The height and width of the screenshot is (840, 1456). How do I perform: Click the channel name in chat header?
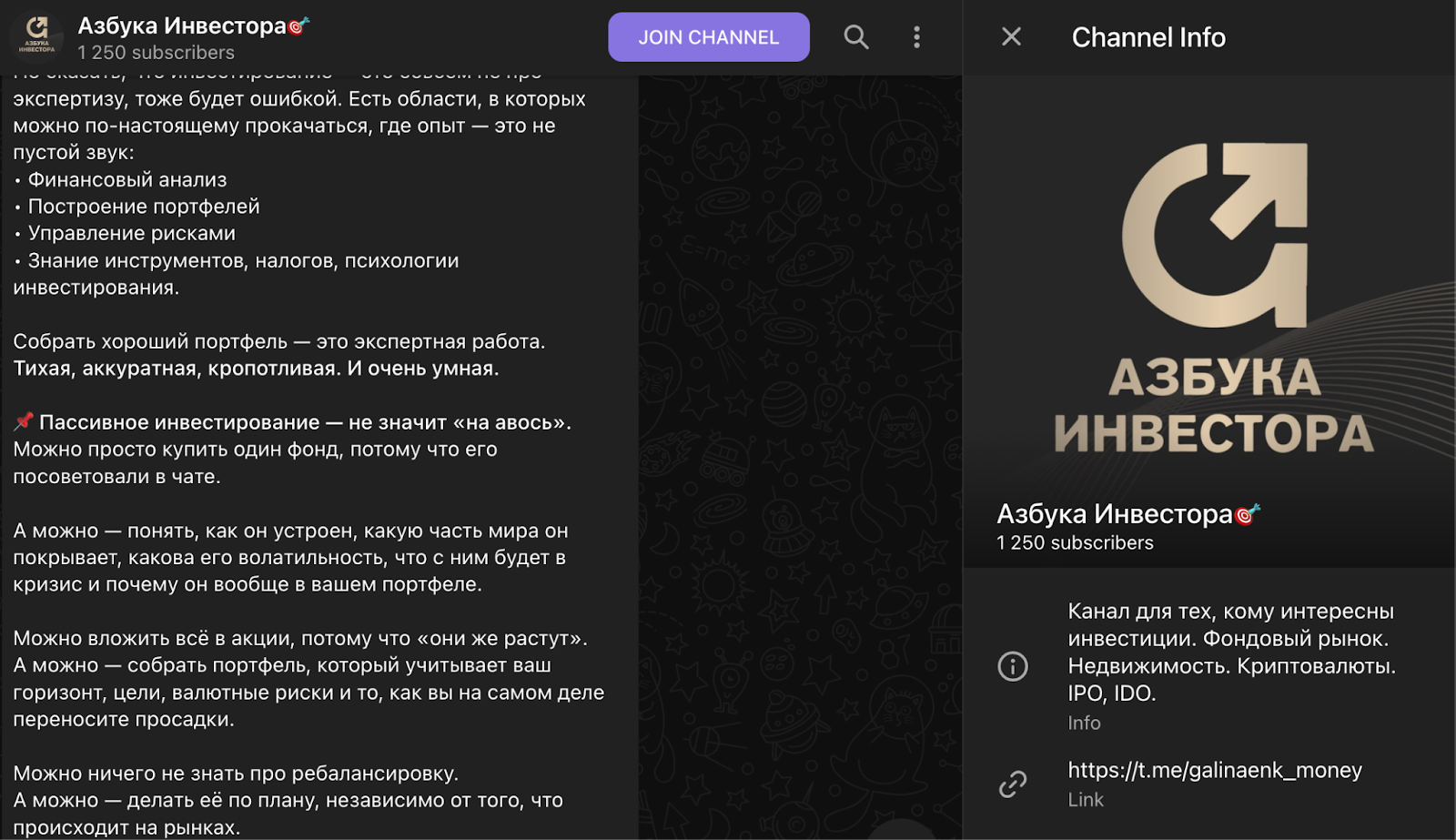(193, 25)
